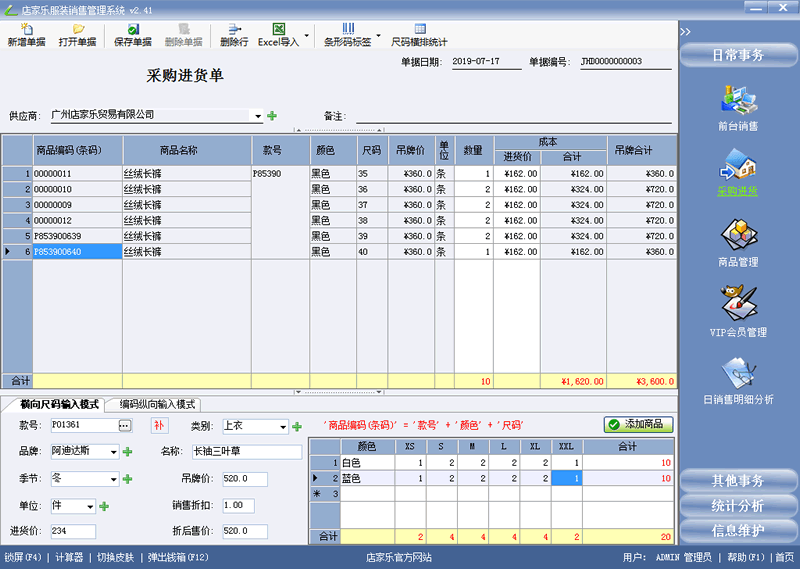
Task: Click the 删除行 toolbar icon
Action: pyautogui.click(x=234, y=35)
